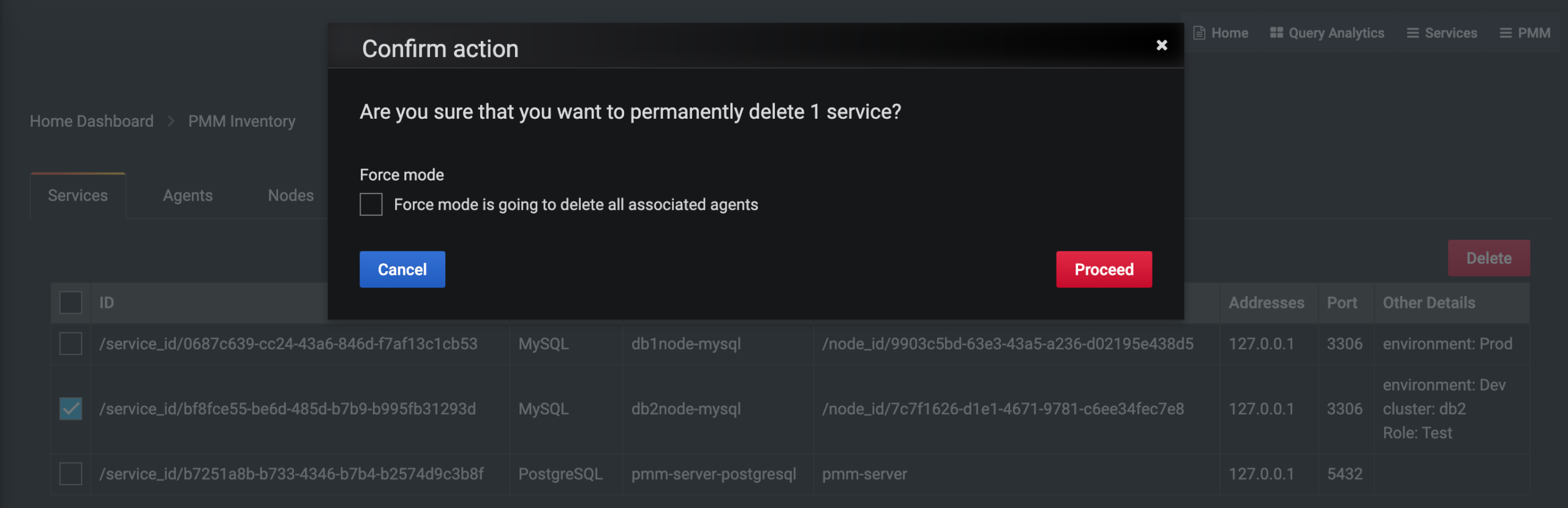
Task: Click the Services hamburger menu icon
Action: tap(1412, 33)
